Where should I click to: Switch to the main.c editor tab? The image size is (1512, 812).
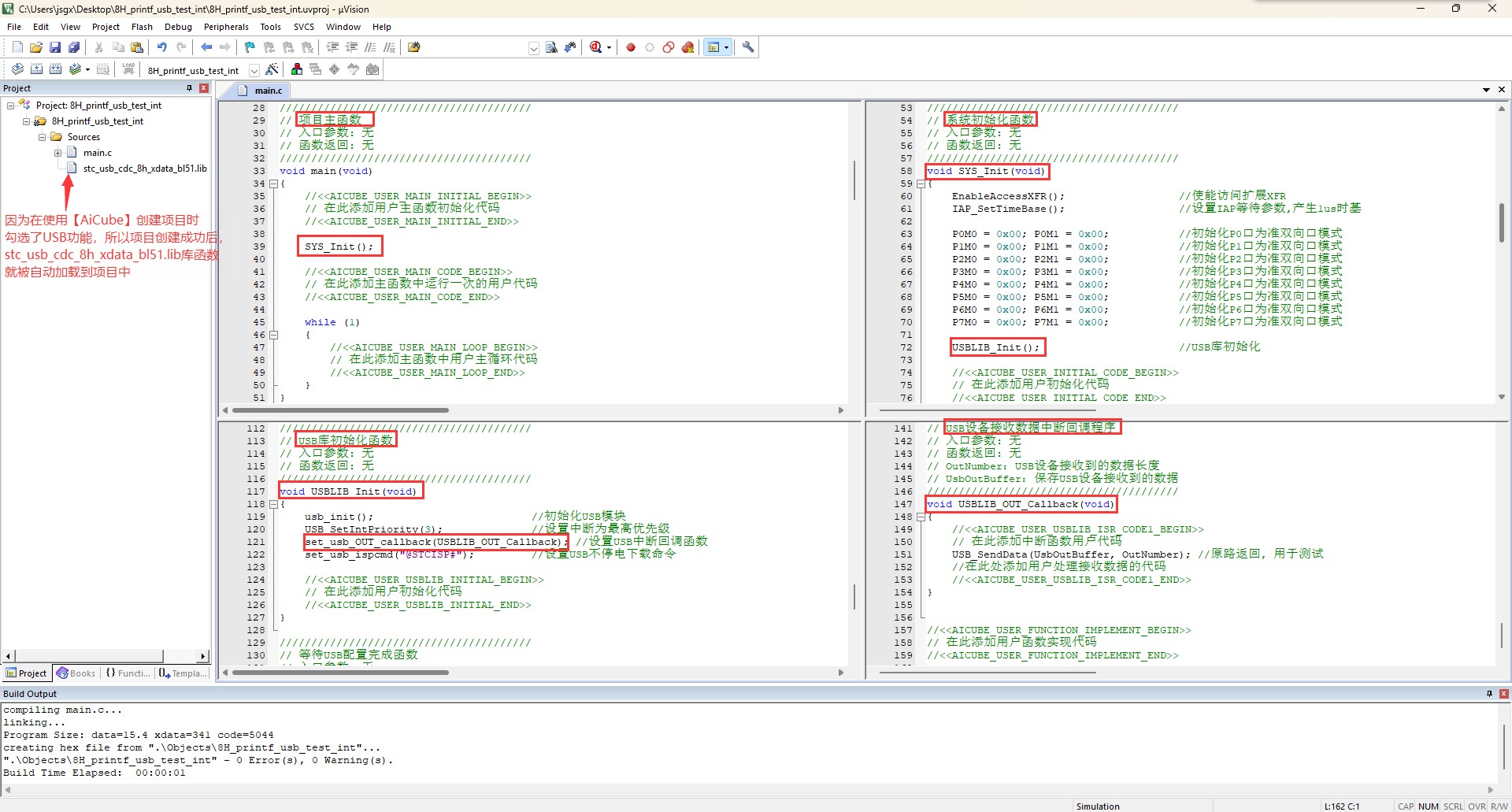point(261,91)
